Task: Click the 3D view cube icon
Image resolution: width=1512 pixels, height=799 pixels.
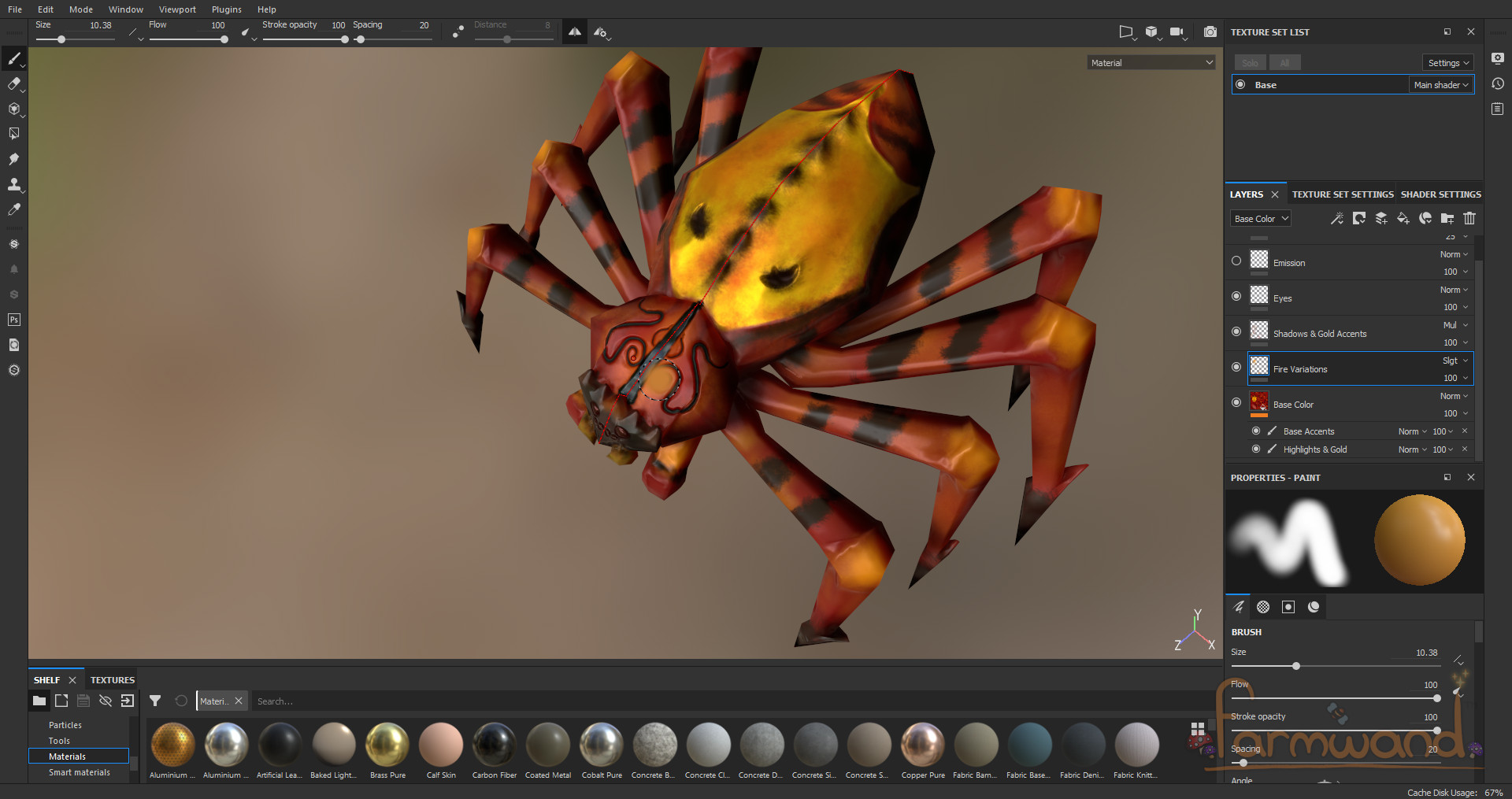Action: pos(1152,31)
